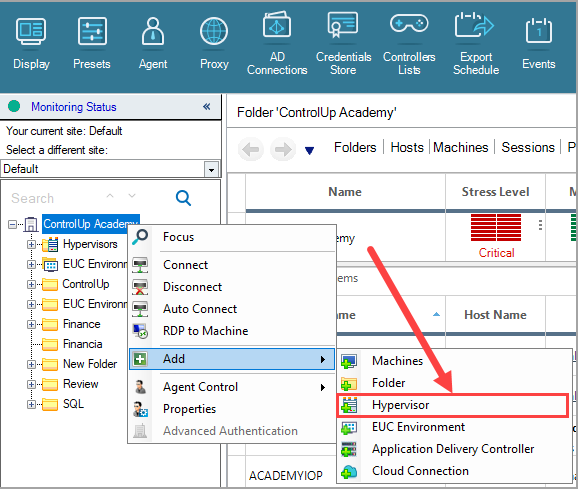Switch to the Machines view tab
Viewport: 578px width, 489px height.
[460, 147]
